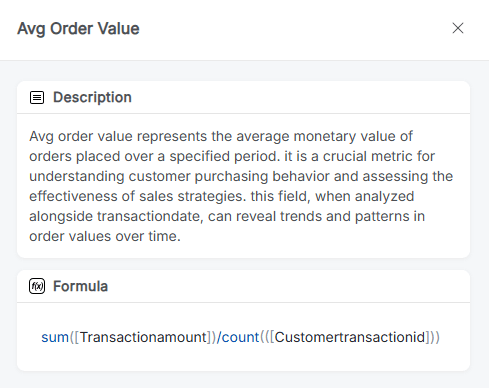Click first description line starting 'Avg order value'

tap(221, 136)
